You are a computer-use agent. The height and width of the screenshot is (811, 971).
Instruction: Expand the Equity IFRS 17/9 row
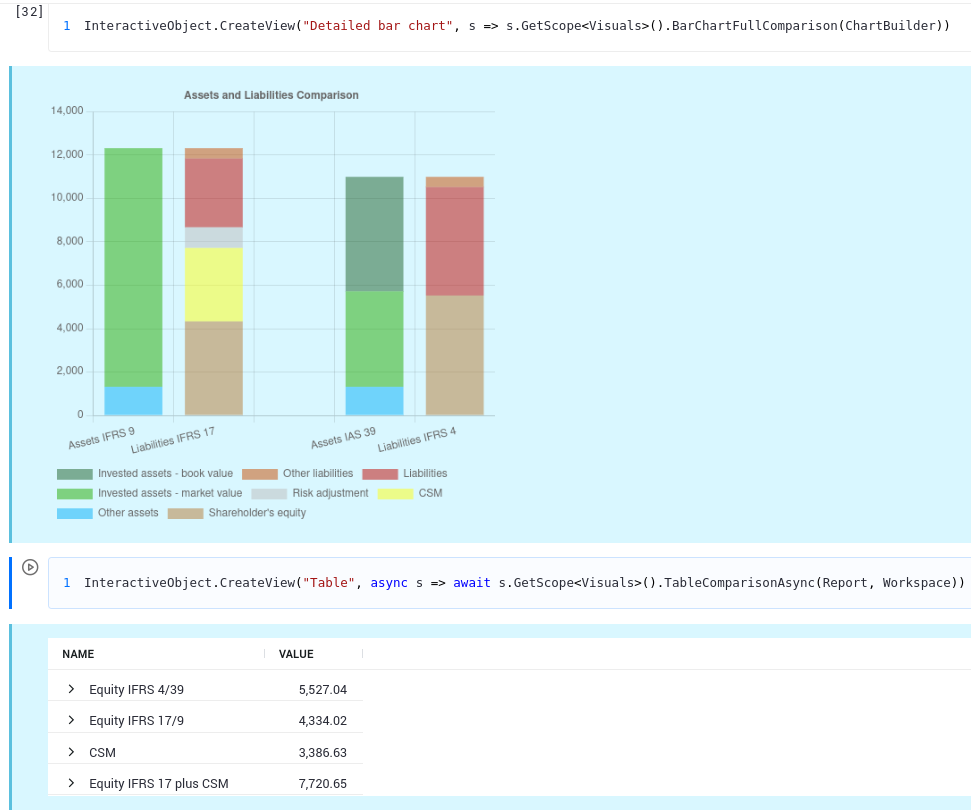(69, 720)
